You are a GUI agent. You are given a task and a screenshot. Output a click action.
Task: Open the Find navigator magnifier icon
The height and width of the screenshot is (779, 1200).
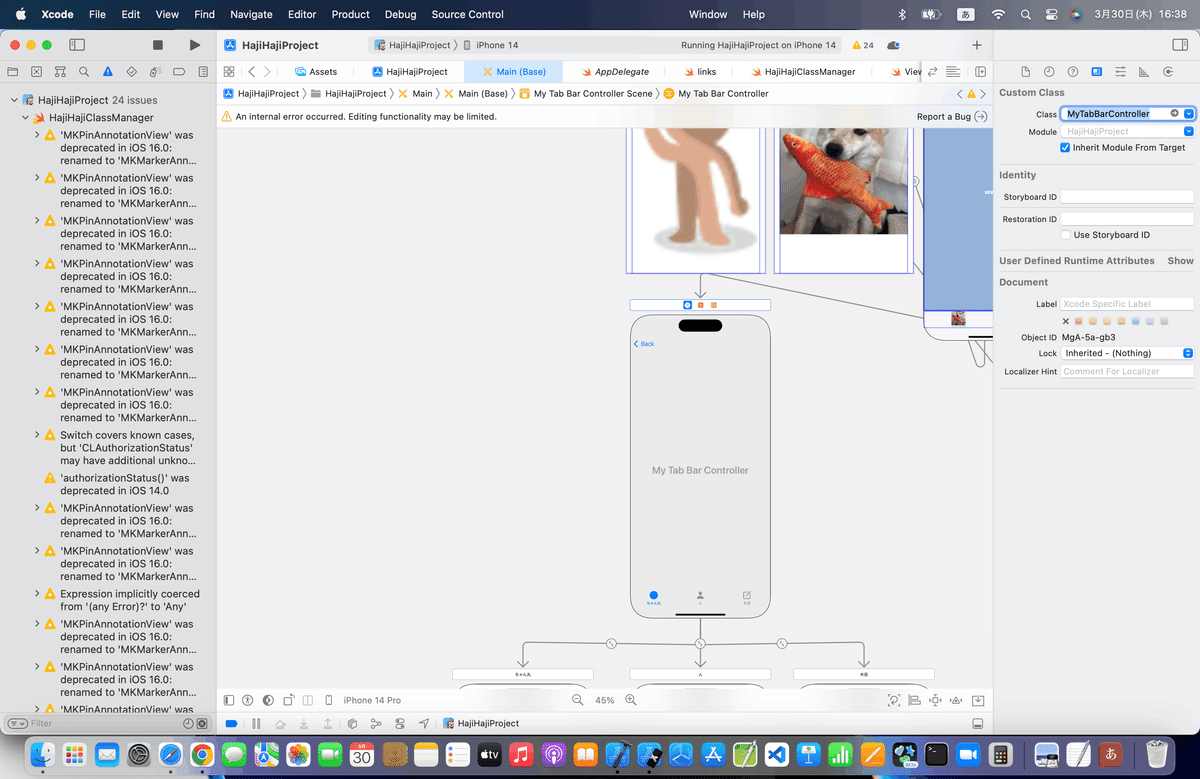[84, 72]
